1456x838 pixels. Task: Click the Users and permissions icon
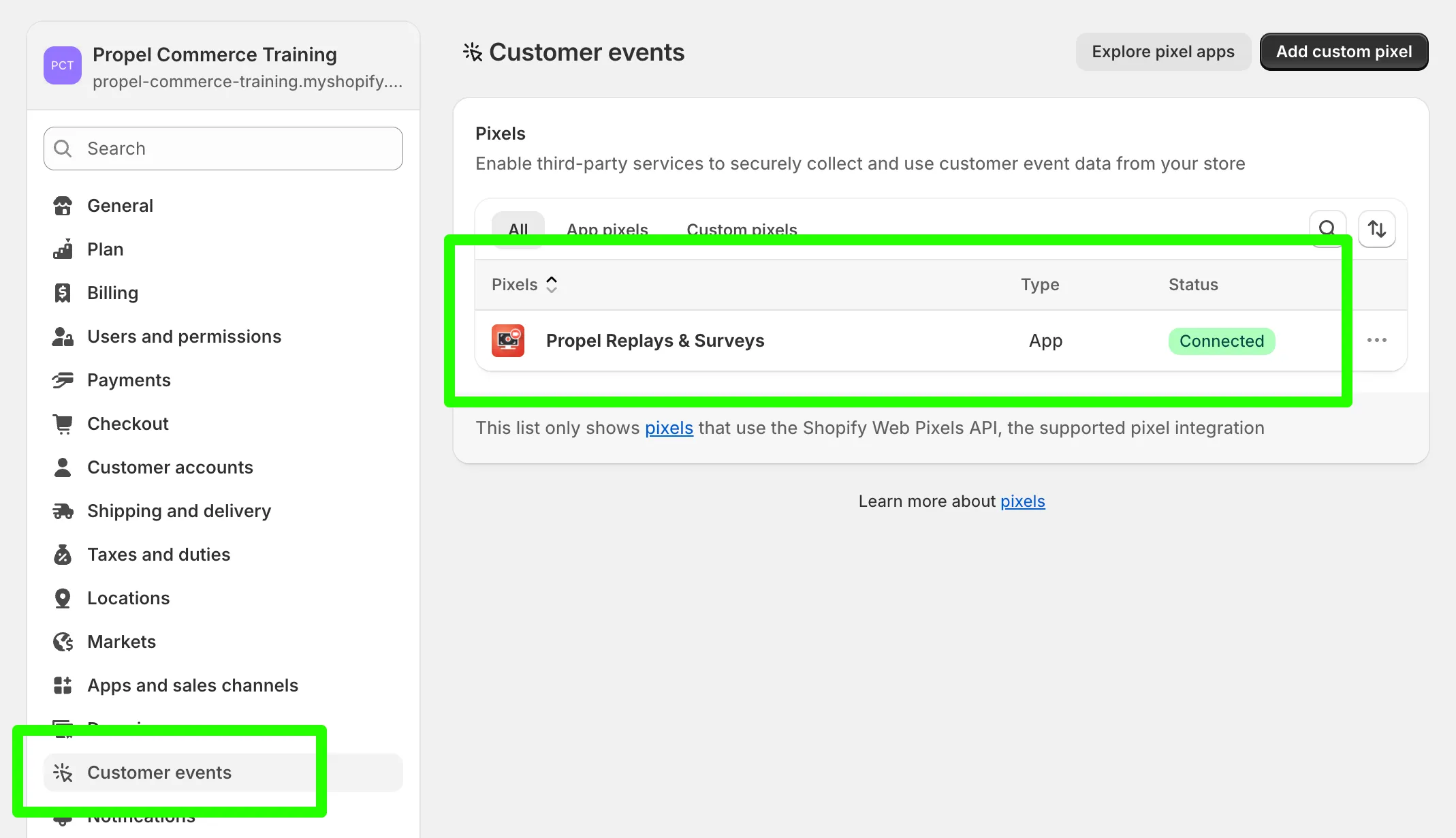coord(63,337)
